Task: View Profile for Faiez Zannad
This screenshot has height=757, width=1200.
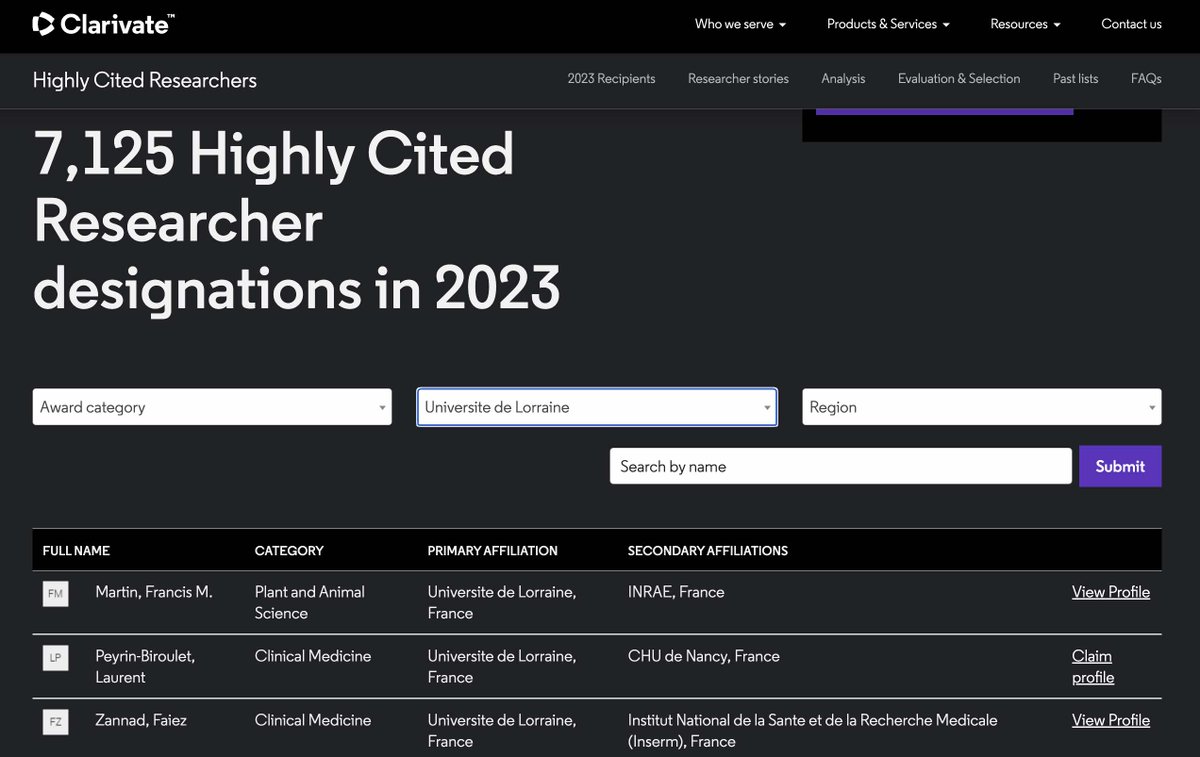Action: coord(1111,720)
